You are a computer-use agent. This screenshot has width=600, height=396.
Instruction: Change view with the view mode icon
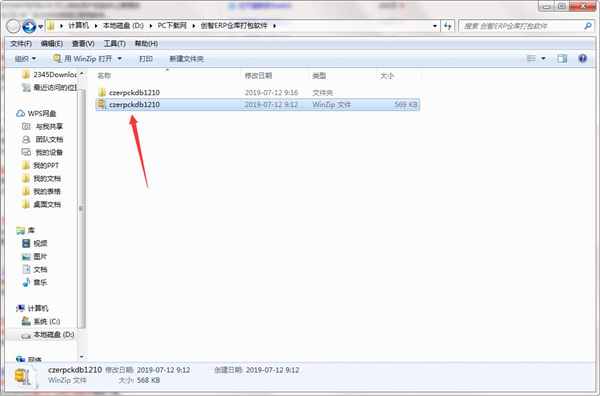531,58
